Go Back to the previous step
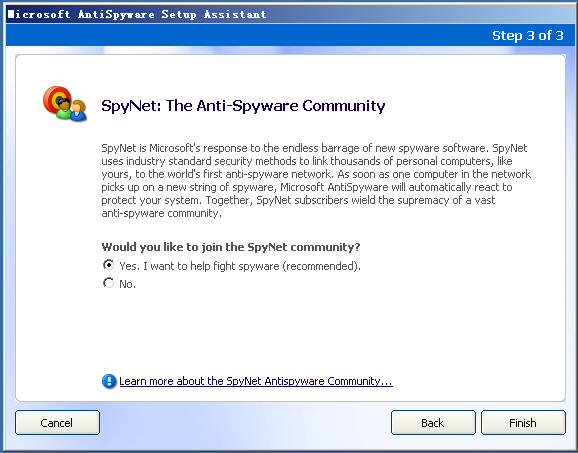This screenshot has width=578, height=453. pyautogui.click(x=433, y=423)
